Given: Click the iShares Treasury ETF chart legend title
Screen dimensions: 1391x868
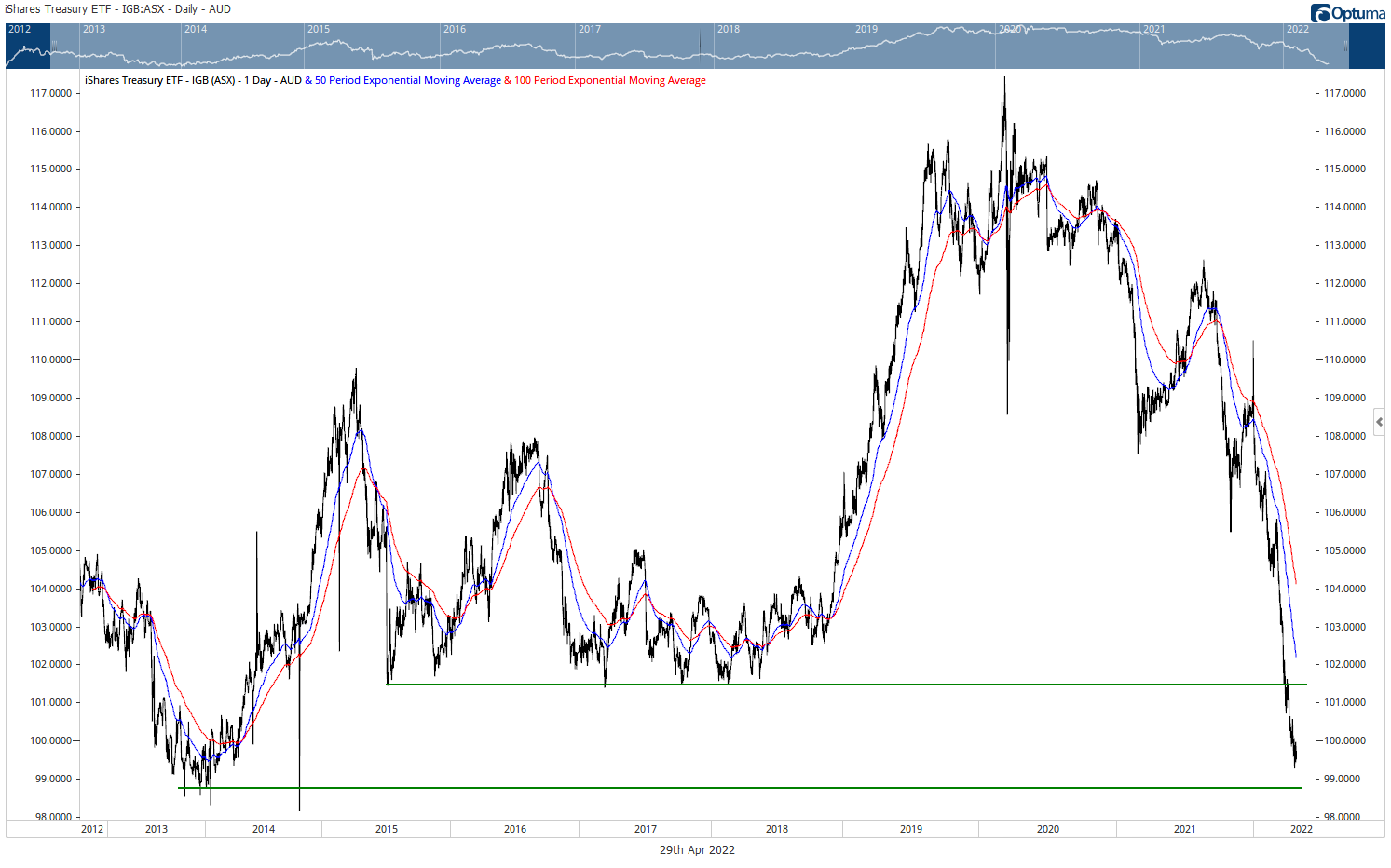Looking at the screenshot, I should [x=193, y=81].
